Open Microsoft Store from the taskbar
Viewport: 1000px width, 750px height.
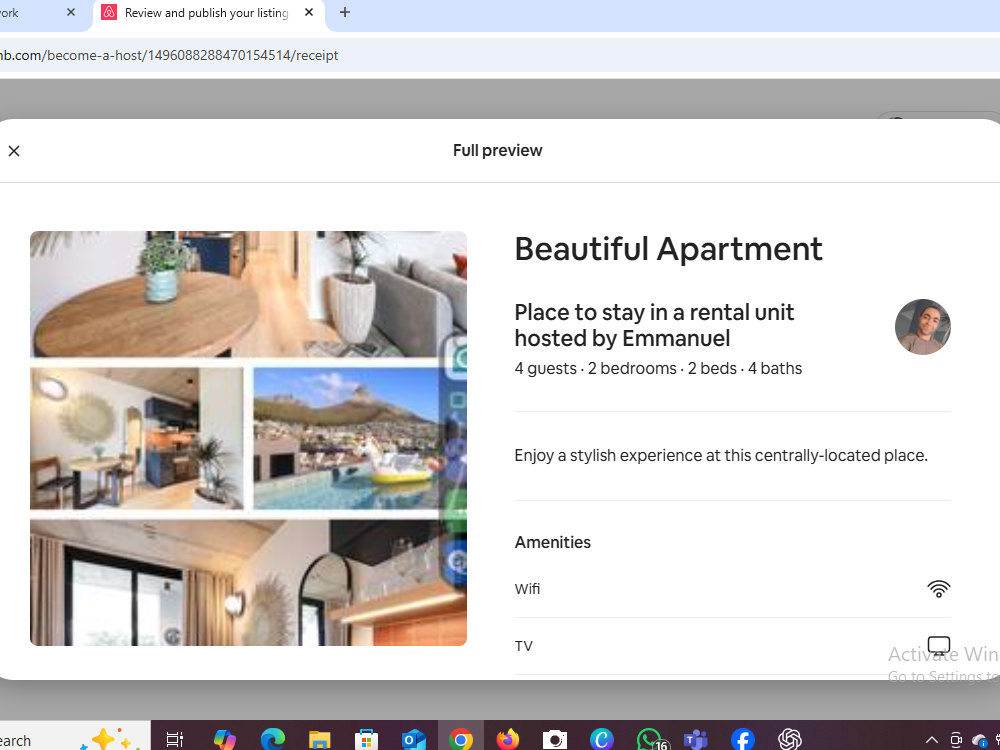[366, 739]
